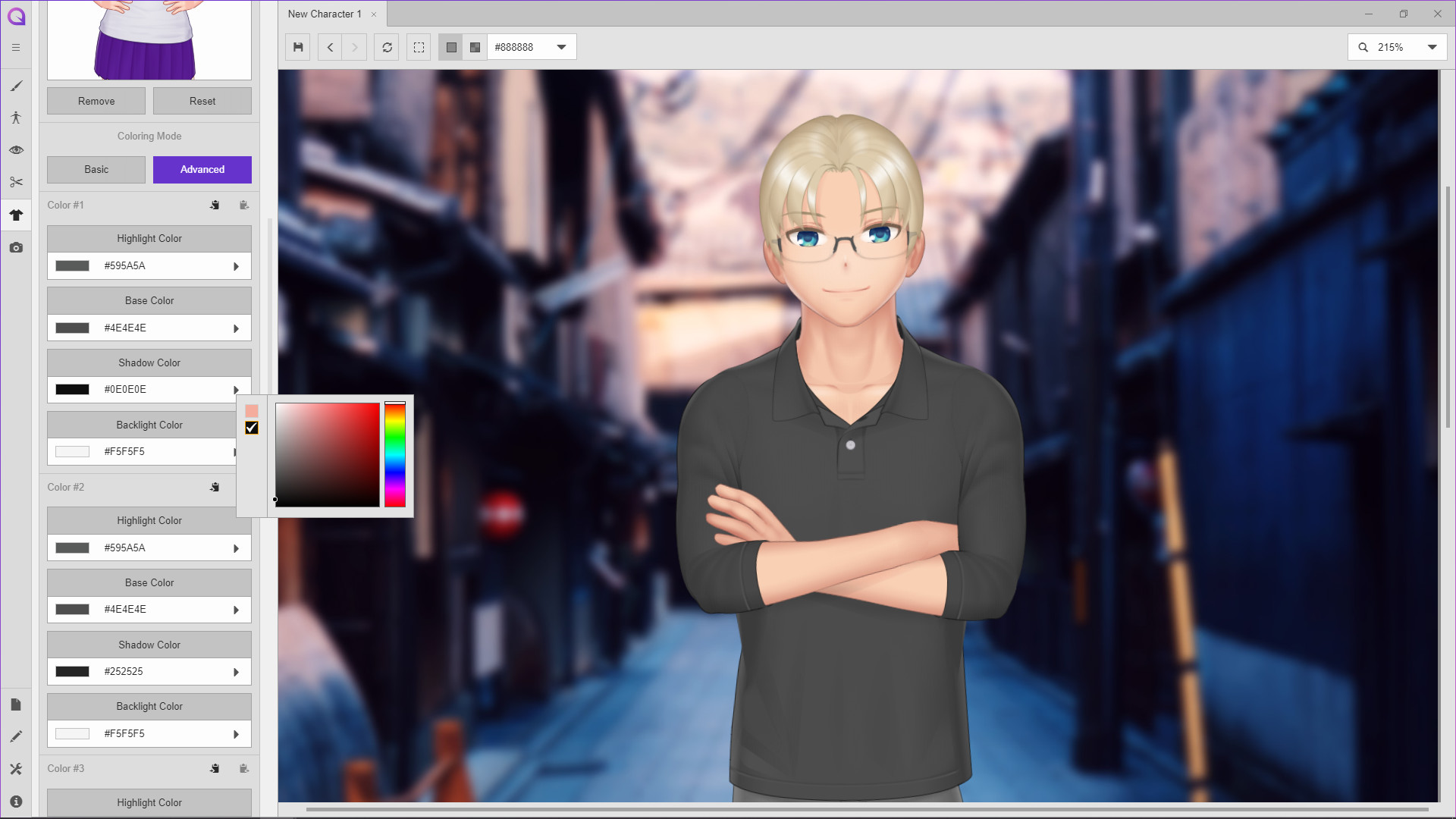Click the refresh view icon
Screen dimensions: 1456x819
(x=387, y=47)
